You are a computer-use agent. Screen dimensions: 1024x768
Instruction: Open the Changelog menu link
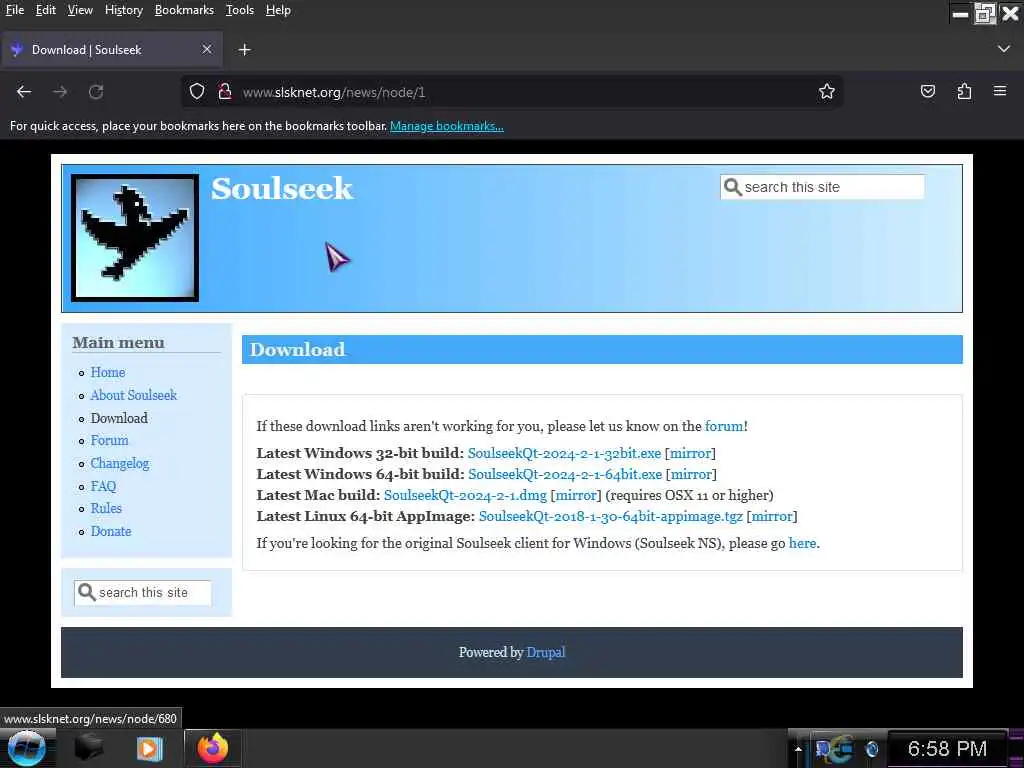coord(120,463)
